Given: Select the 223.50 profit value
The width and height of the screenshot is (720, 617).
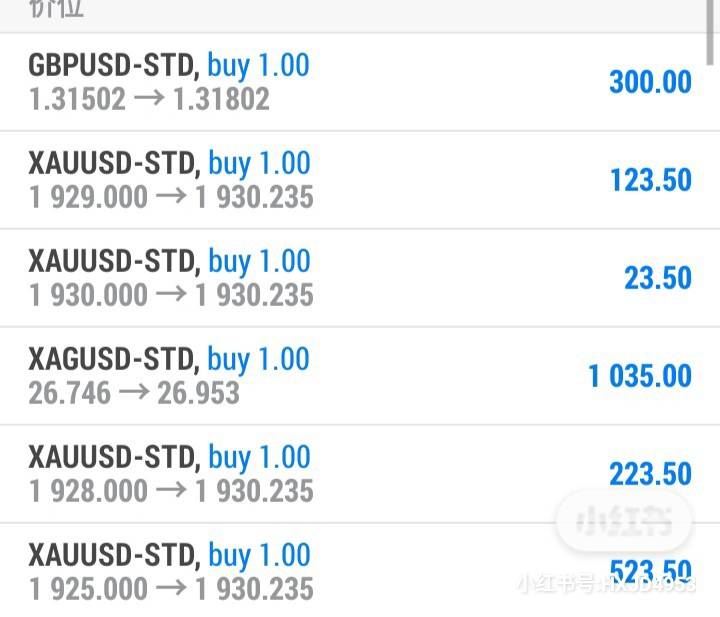Looking at the screenshot, I should (650, 474).
